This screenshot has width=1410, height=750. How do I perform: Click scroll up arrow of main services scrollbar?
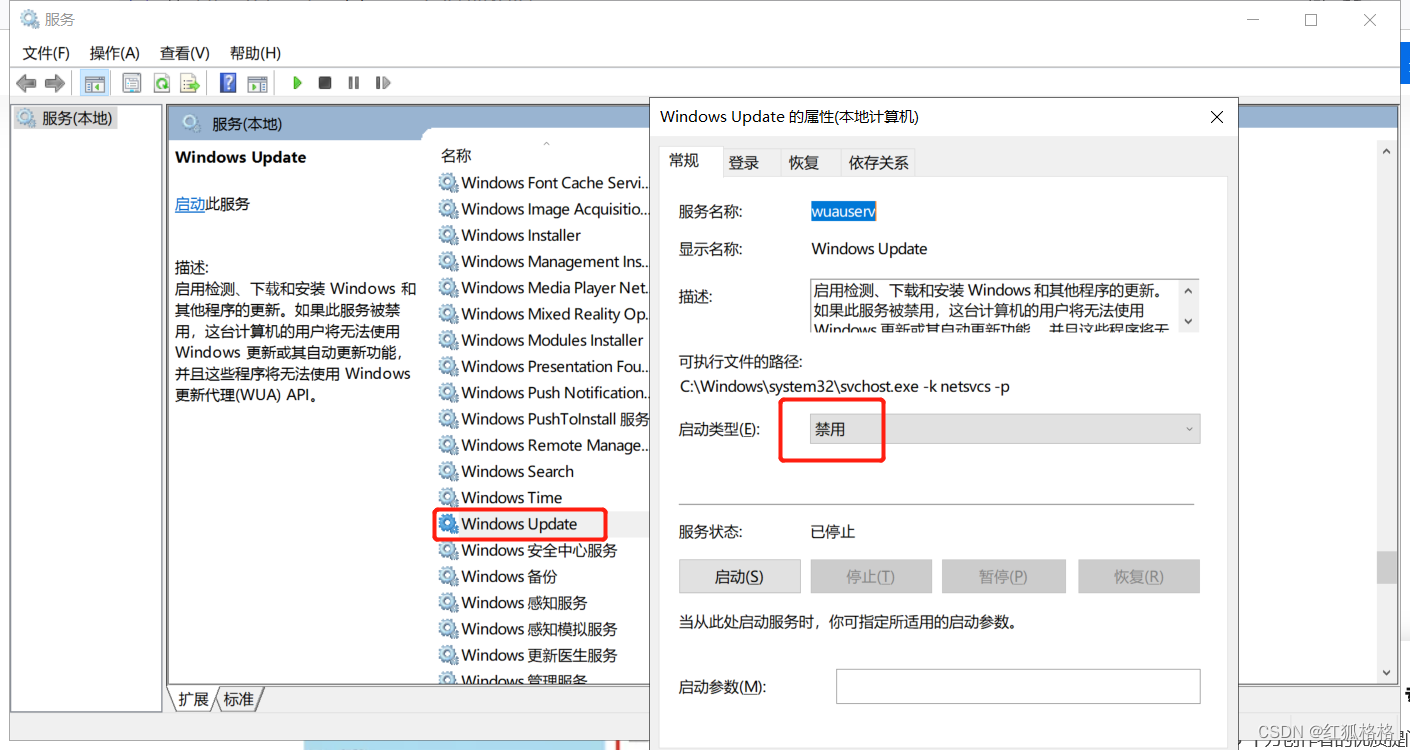[1386, 152]
